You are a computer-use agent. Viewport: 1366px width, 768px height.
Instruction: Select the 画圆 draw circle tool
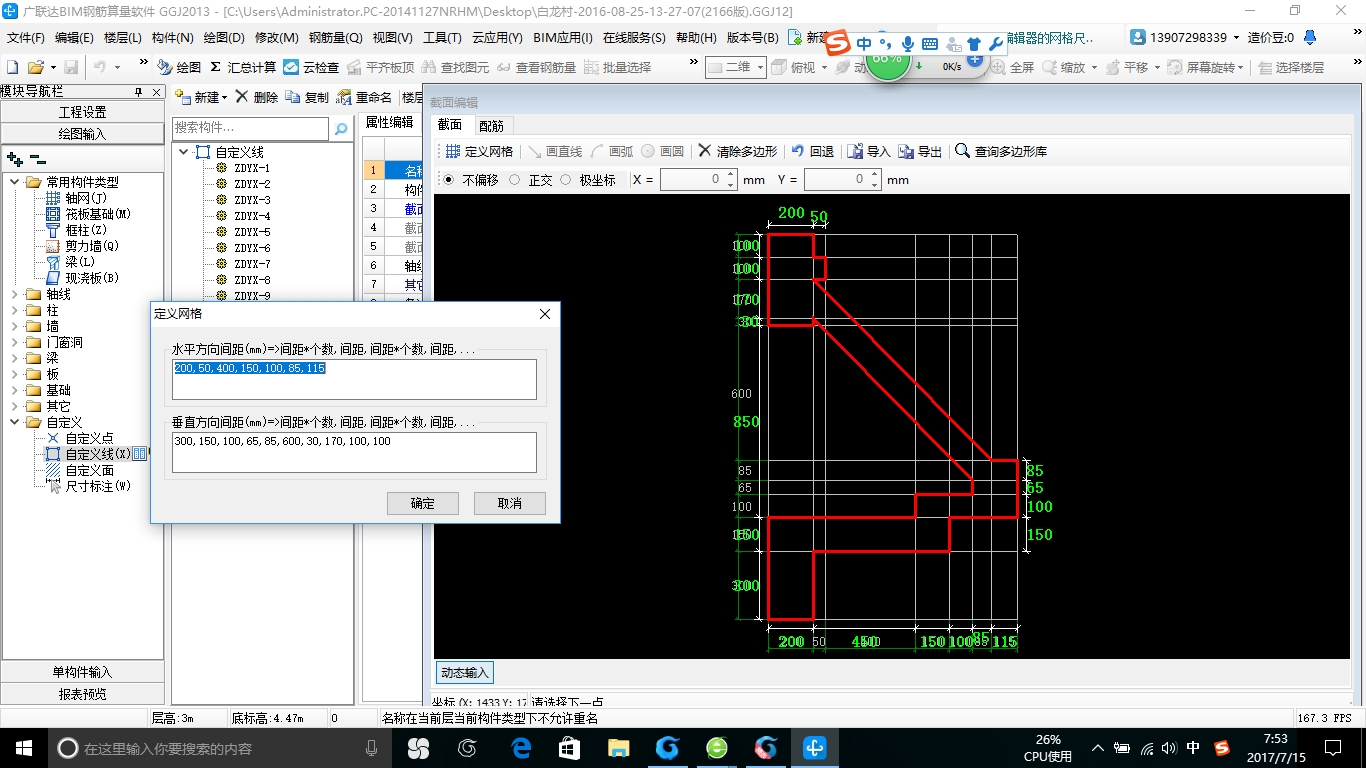pyautogui.click(x=662, y=151)
